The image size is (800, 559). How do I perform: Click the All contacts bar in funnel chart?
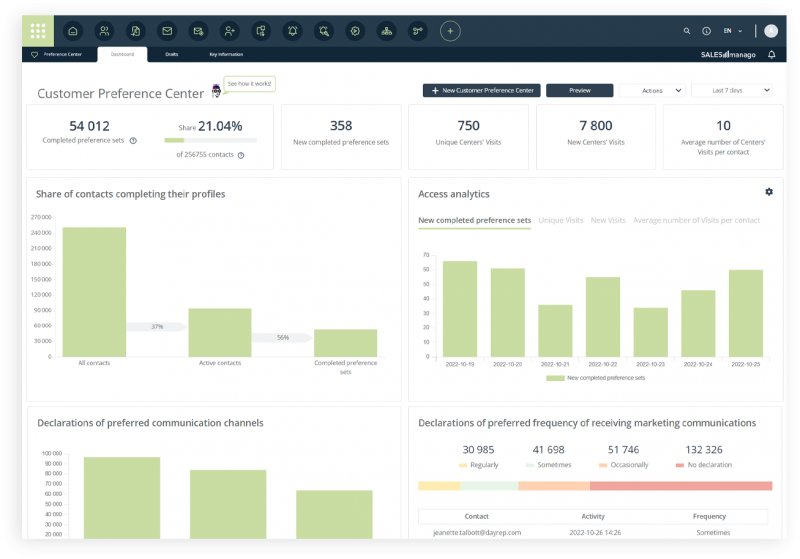(94, 292)
